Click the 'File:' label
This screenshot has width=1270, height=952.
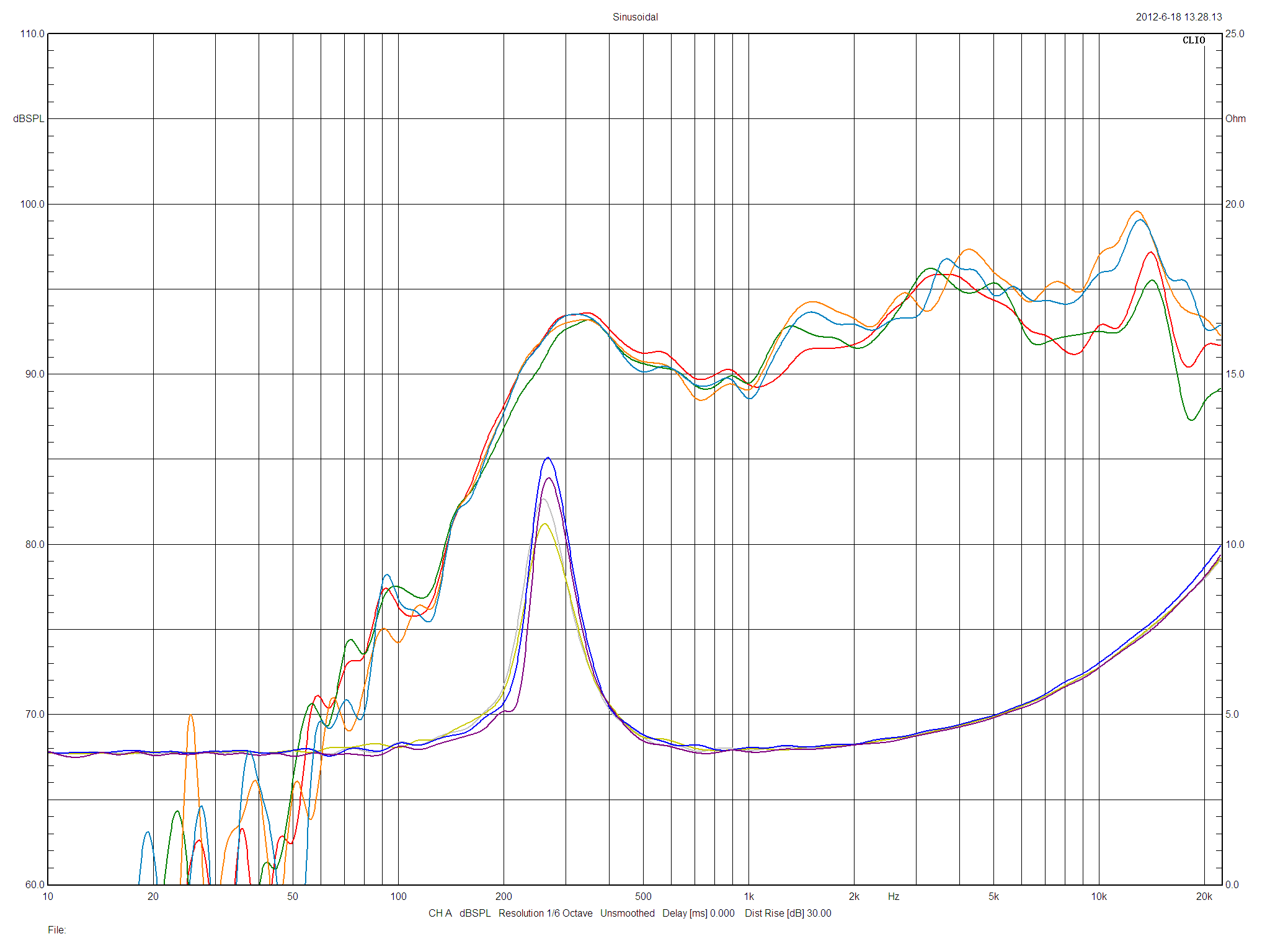pos(56,930)
